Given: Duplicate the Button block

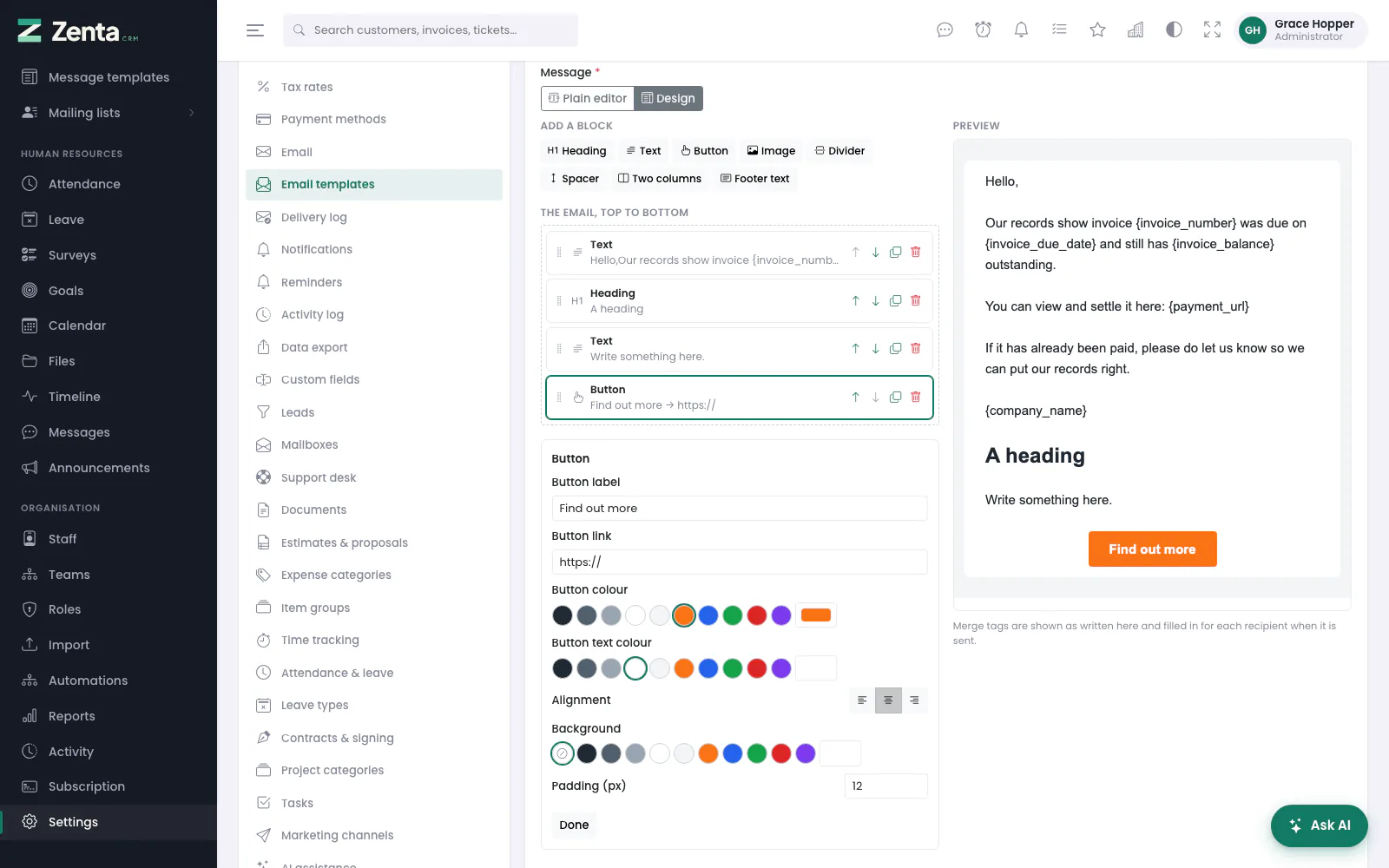Looking at the screenshot, I should click(895, 397).
